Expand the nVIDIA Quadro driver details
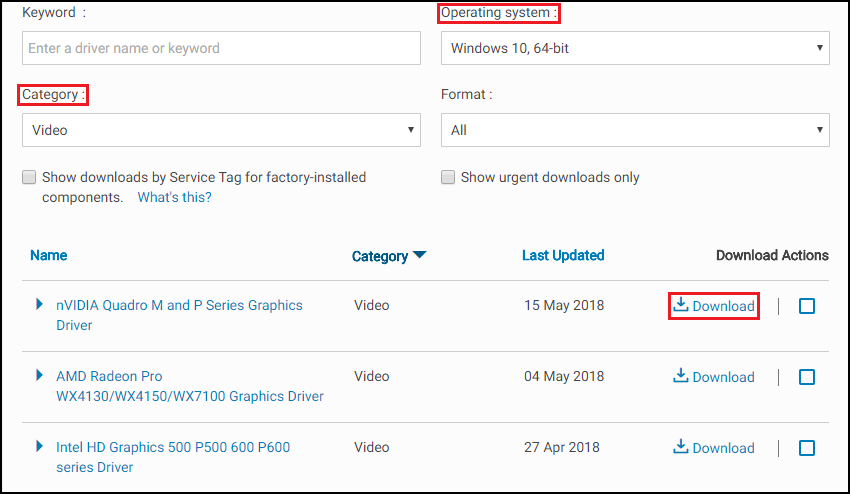The height and width of the screenshot is (494, 850). click(x=40, y=304)
